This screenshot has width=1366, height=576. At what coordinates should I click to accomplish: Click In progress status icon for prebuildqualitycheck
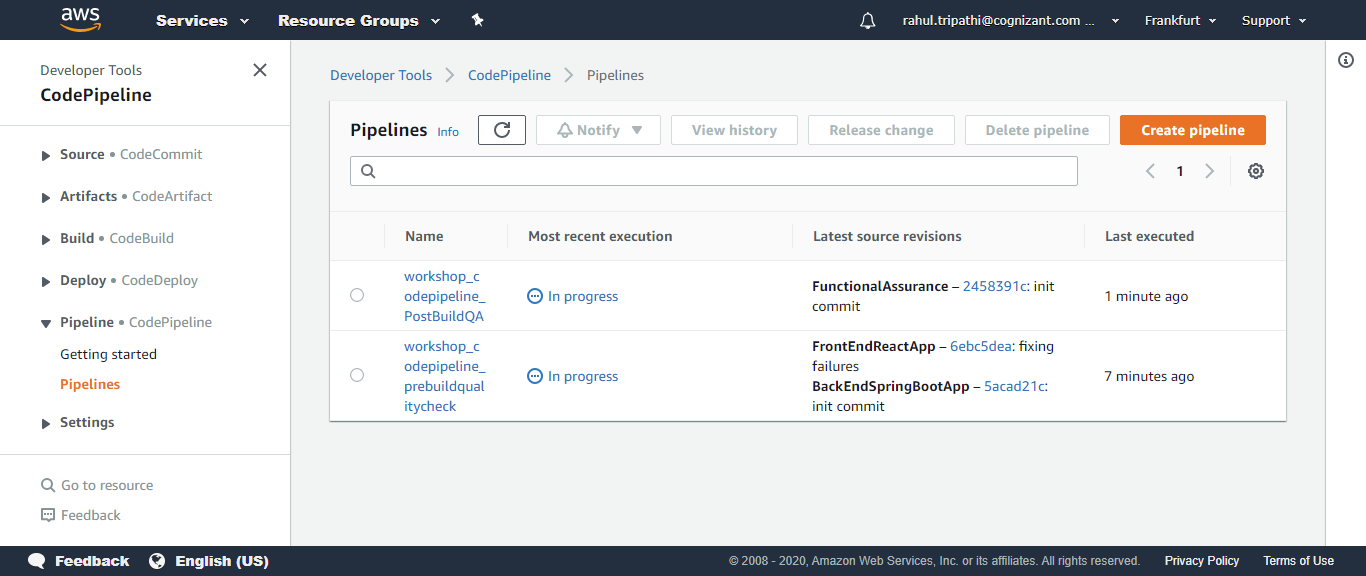tap(535, 376)
